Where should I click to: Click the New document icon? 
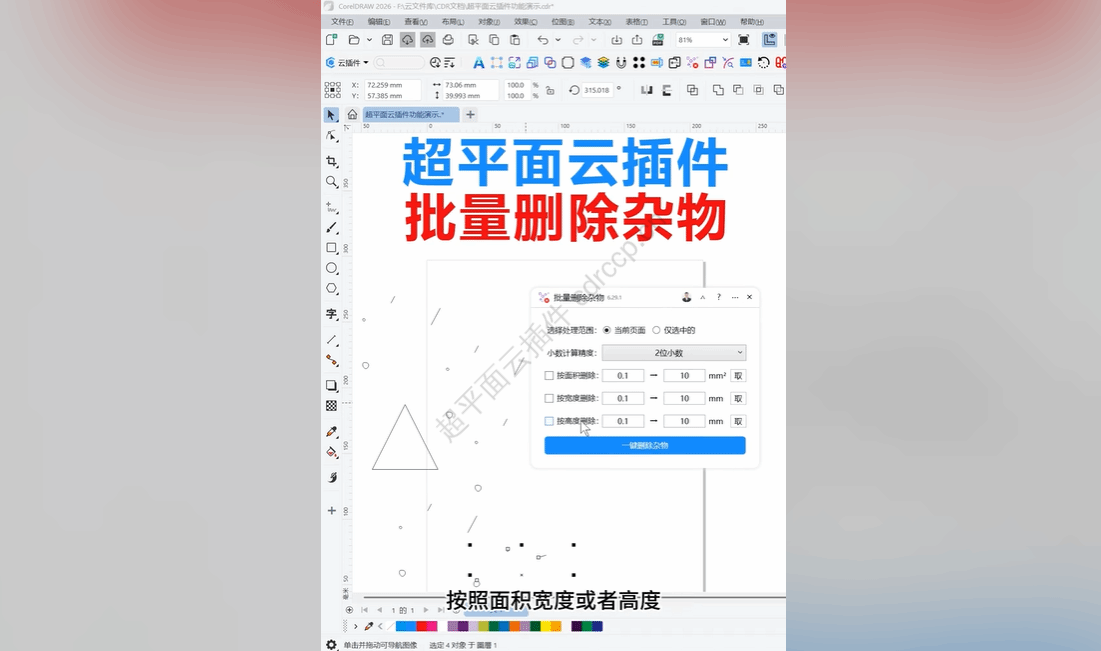(331, 40)
